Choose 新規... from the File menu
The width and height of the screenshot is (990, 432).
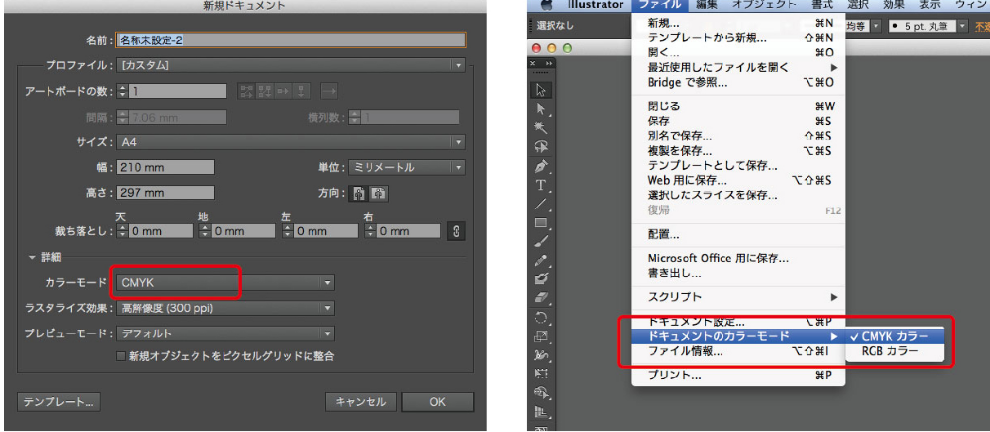[739, 23]
